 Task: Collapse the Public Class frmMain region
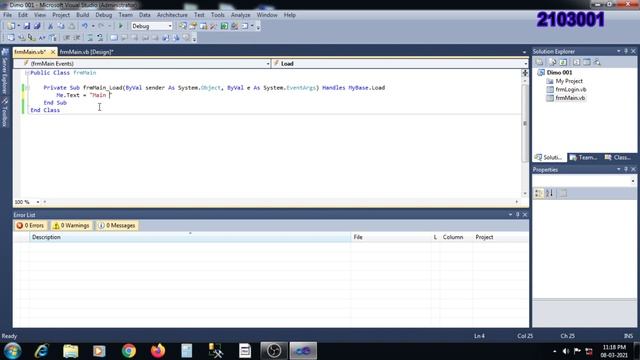click(27, 73)
